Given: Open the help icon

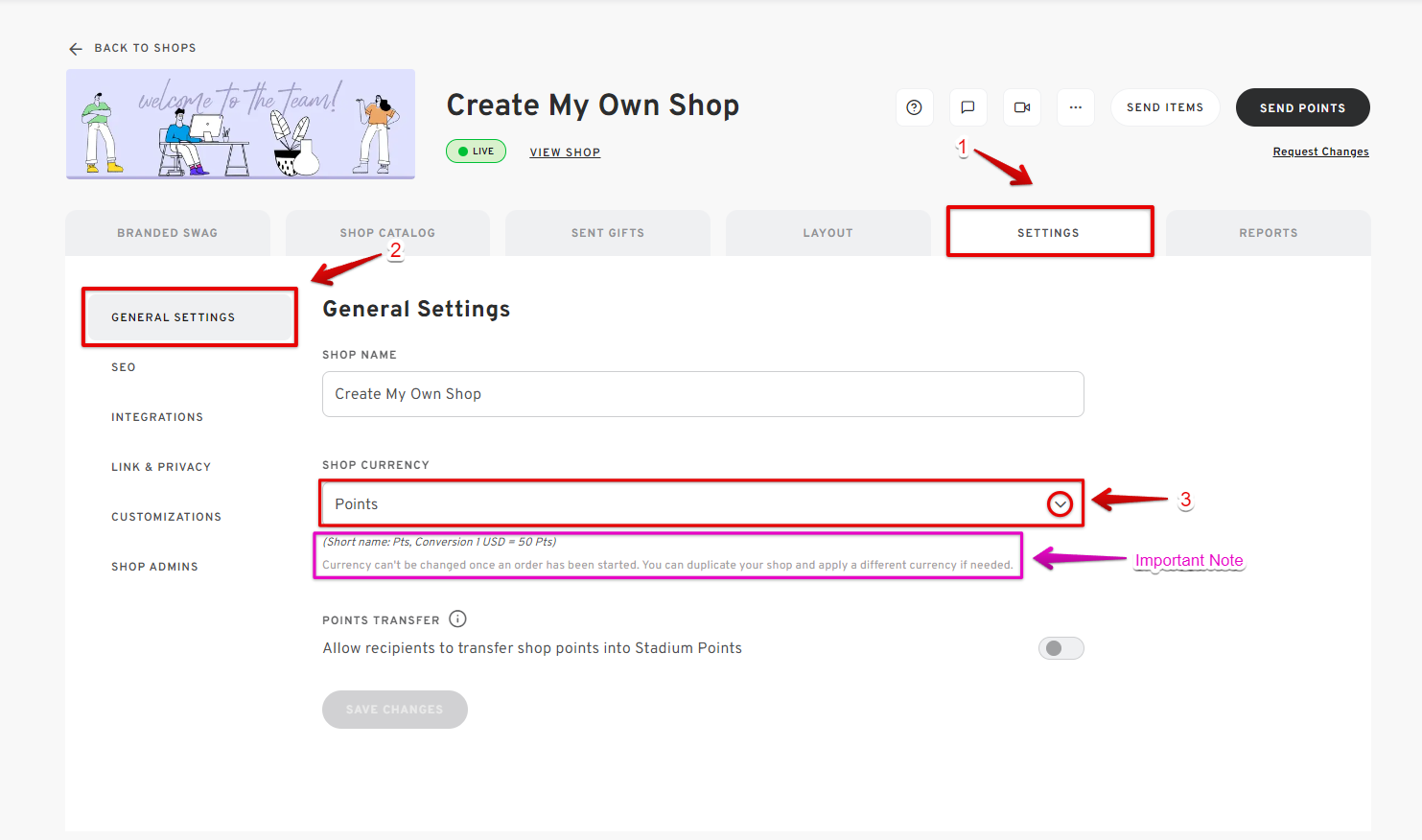Looking at the screenshot, I should pyautogui.click(x=914, y=107).
